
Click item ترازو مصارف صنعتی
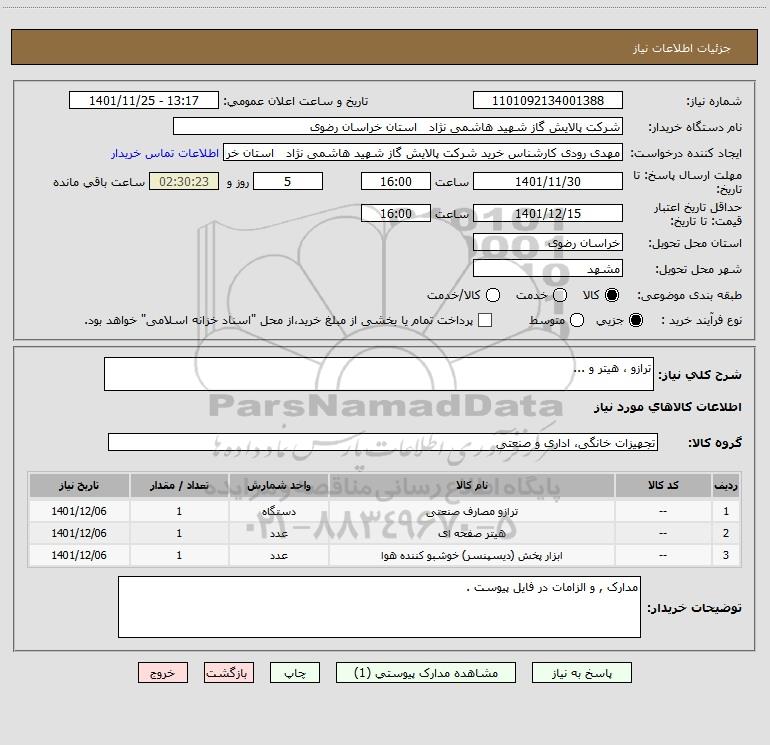[x=471, y=512]
